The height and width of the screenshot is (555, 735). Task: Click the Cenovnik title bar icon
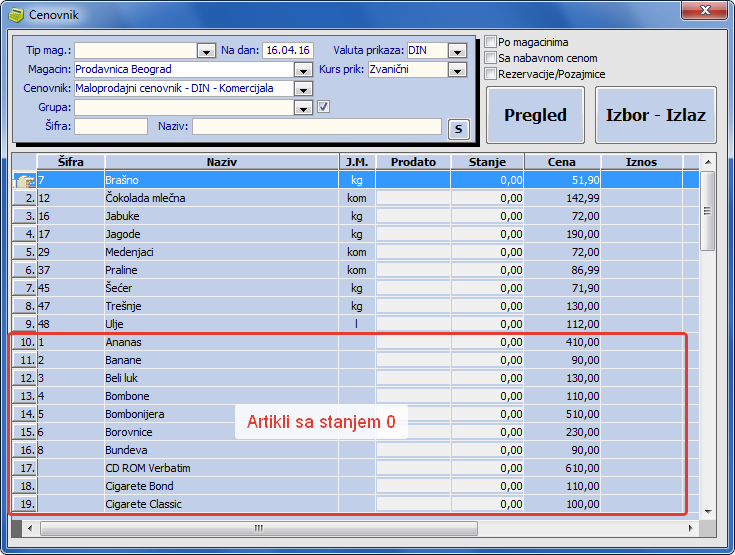(16, 15)
